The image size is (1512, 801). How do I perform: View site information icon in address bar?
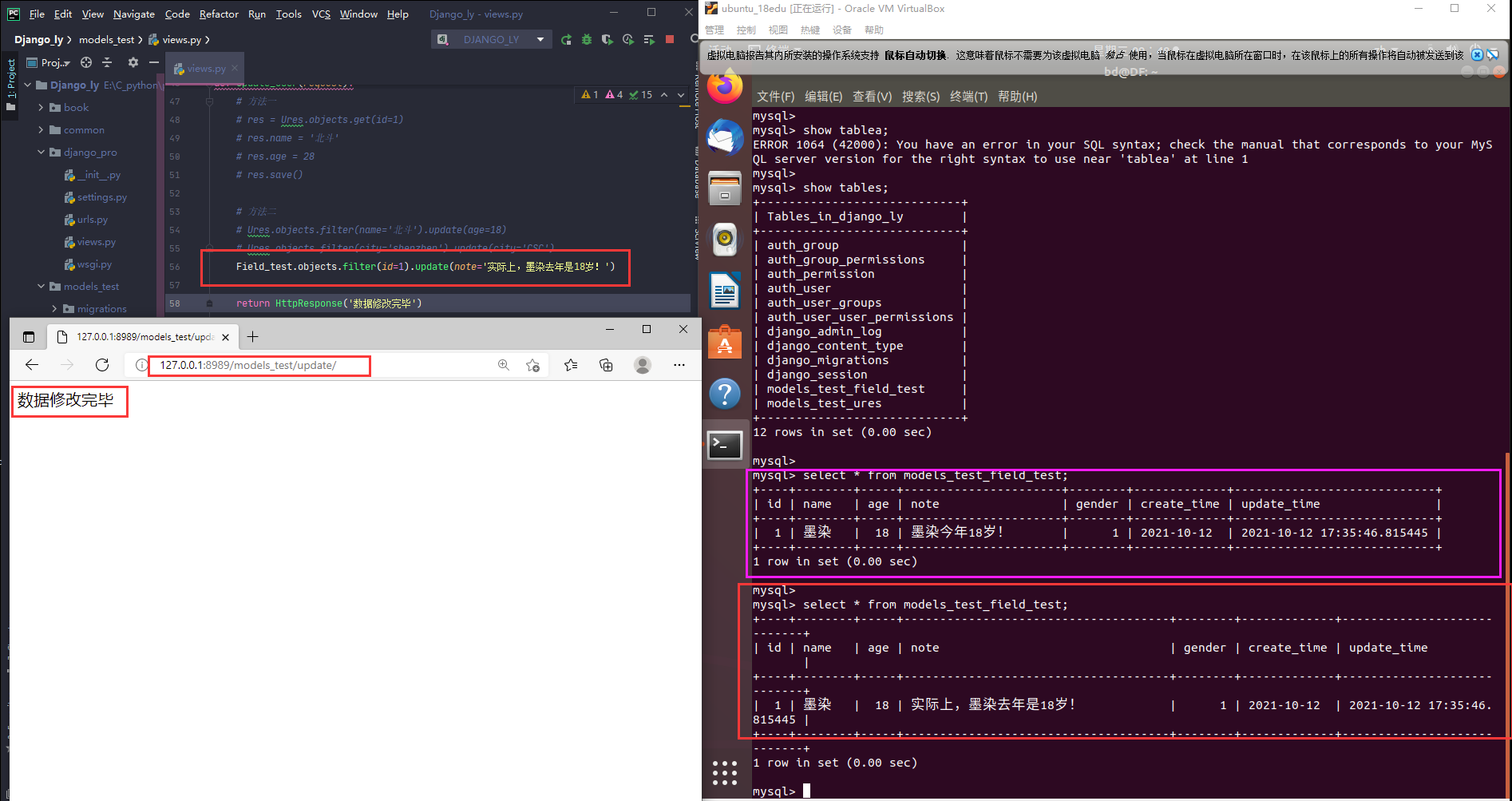point(141,365)
